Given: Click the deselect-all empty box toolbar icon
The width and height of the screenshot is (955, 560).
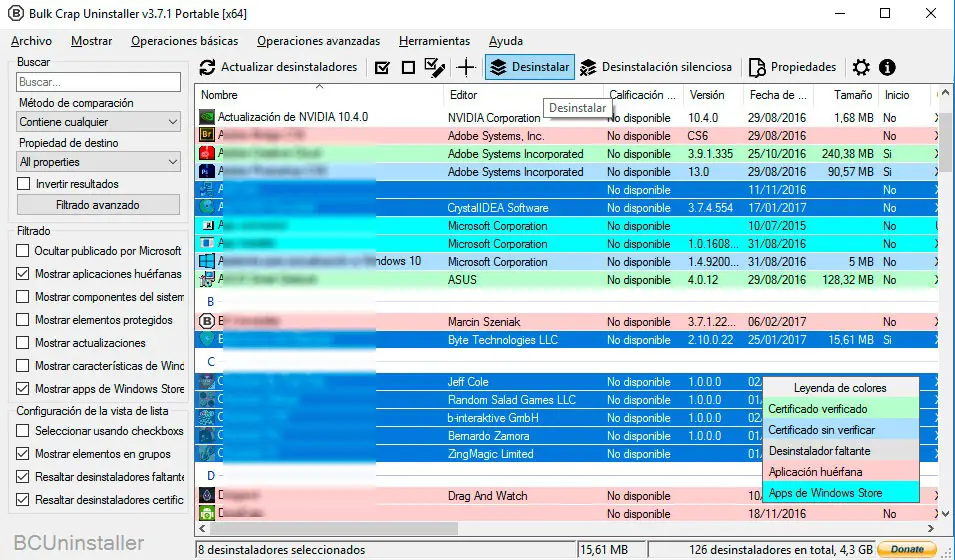Looking at the screenshot, I should tap(409, 68).
